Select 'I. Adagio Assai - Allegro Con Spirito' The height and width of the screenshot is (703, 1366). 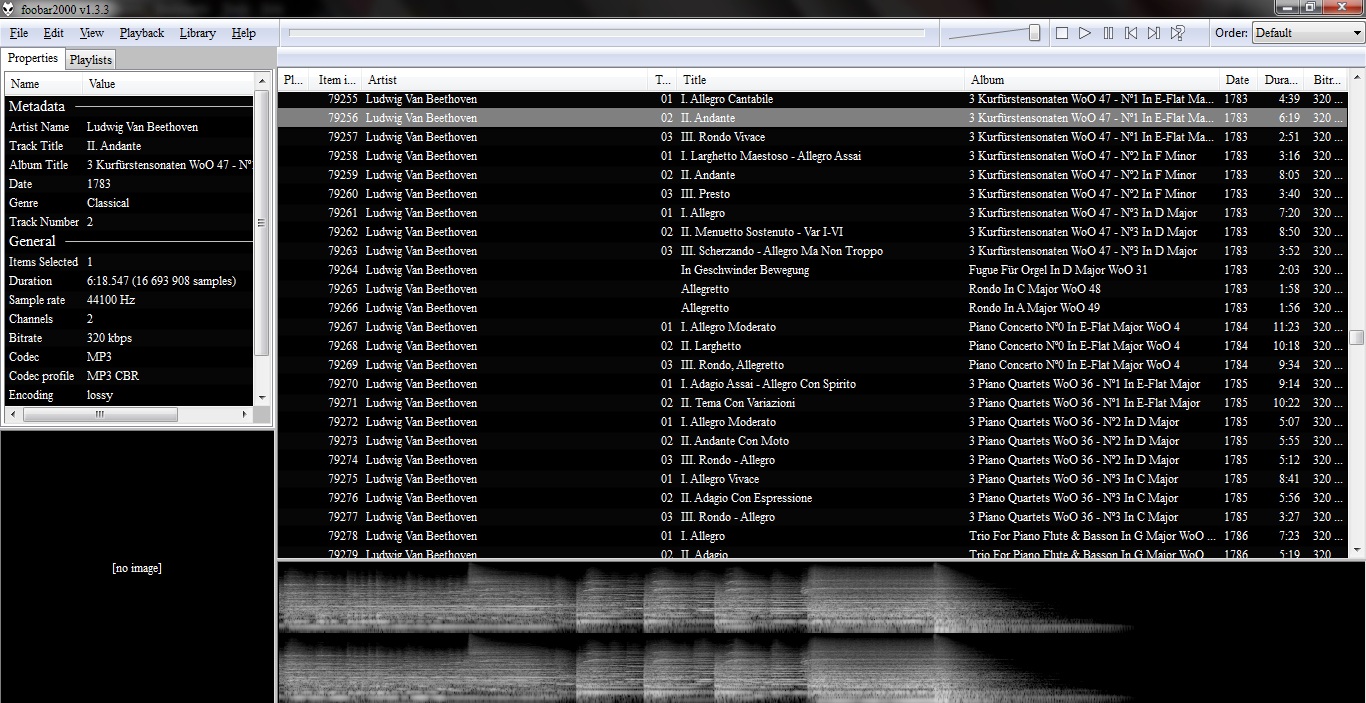tap(812, 384)
